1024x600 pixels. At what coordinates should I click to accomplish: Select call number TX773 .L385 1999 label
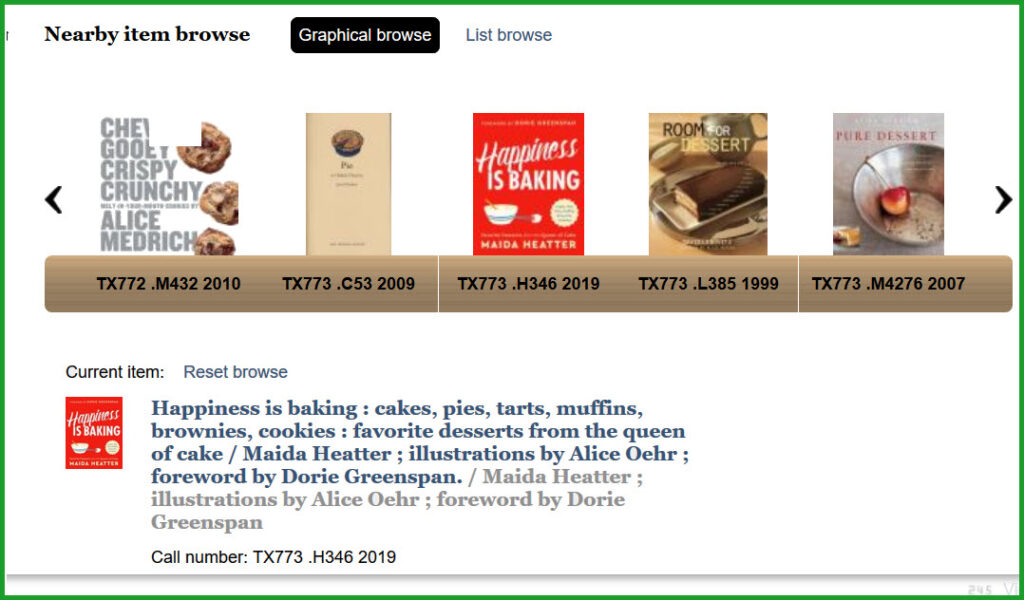tap(709, 284)
